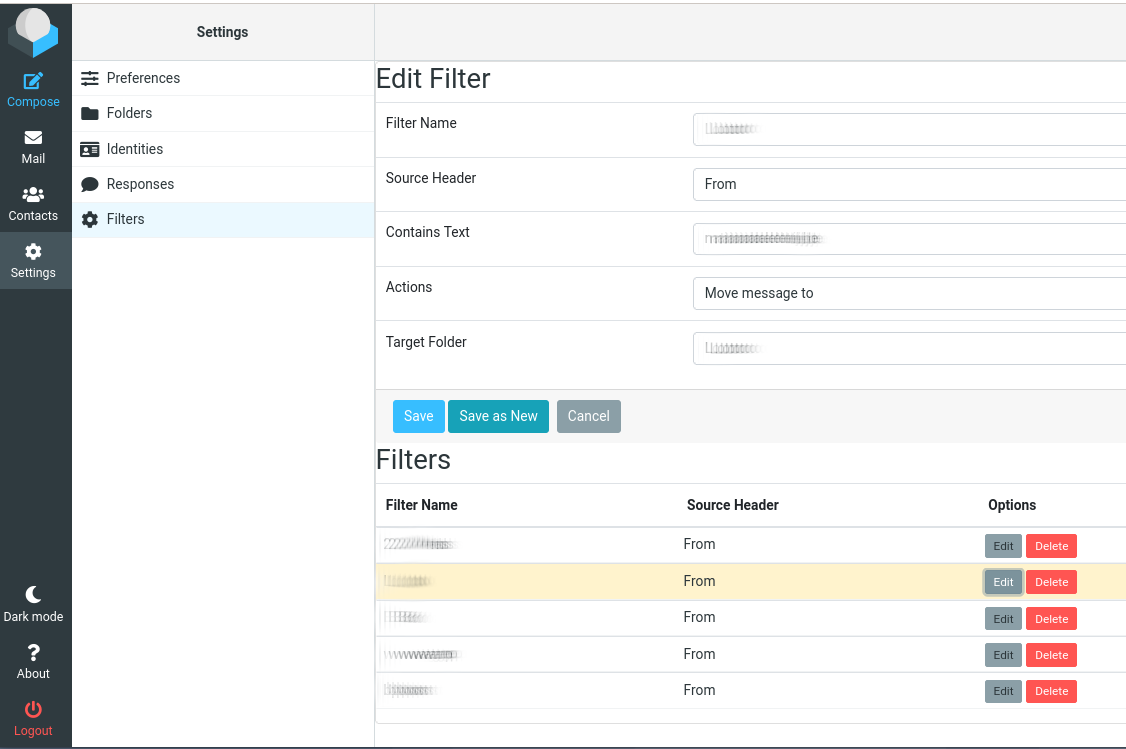Click the Source Header column header

(732, 506)
